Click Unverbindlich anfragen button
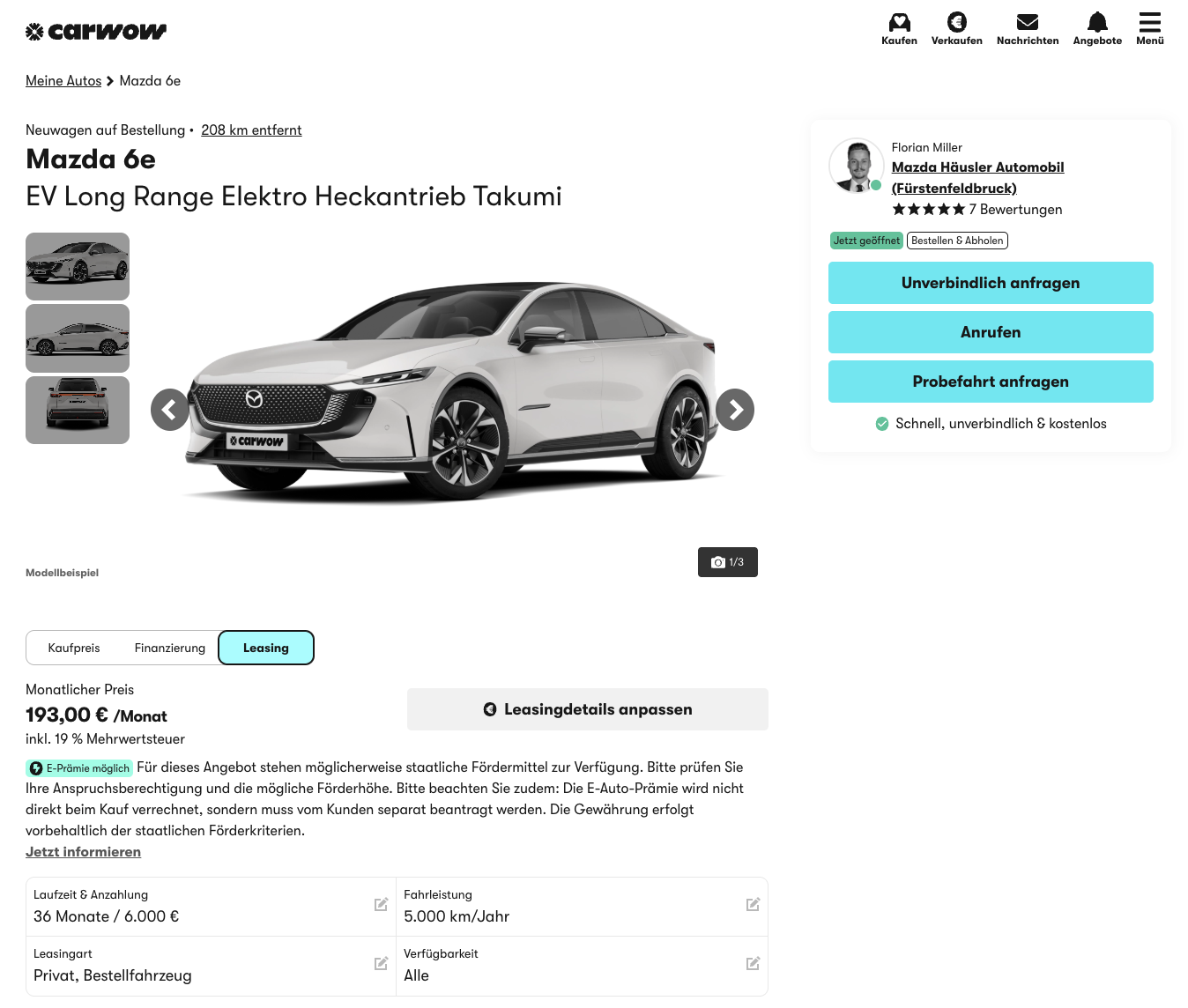Screen dimensions: 1188x1008 (x=991, y=283)
